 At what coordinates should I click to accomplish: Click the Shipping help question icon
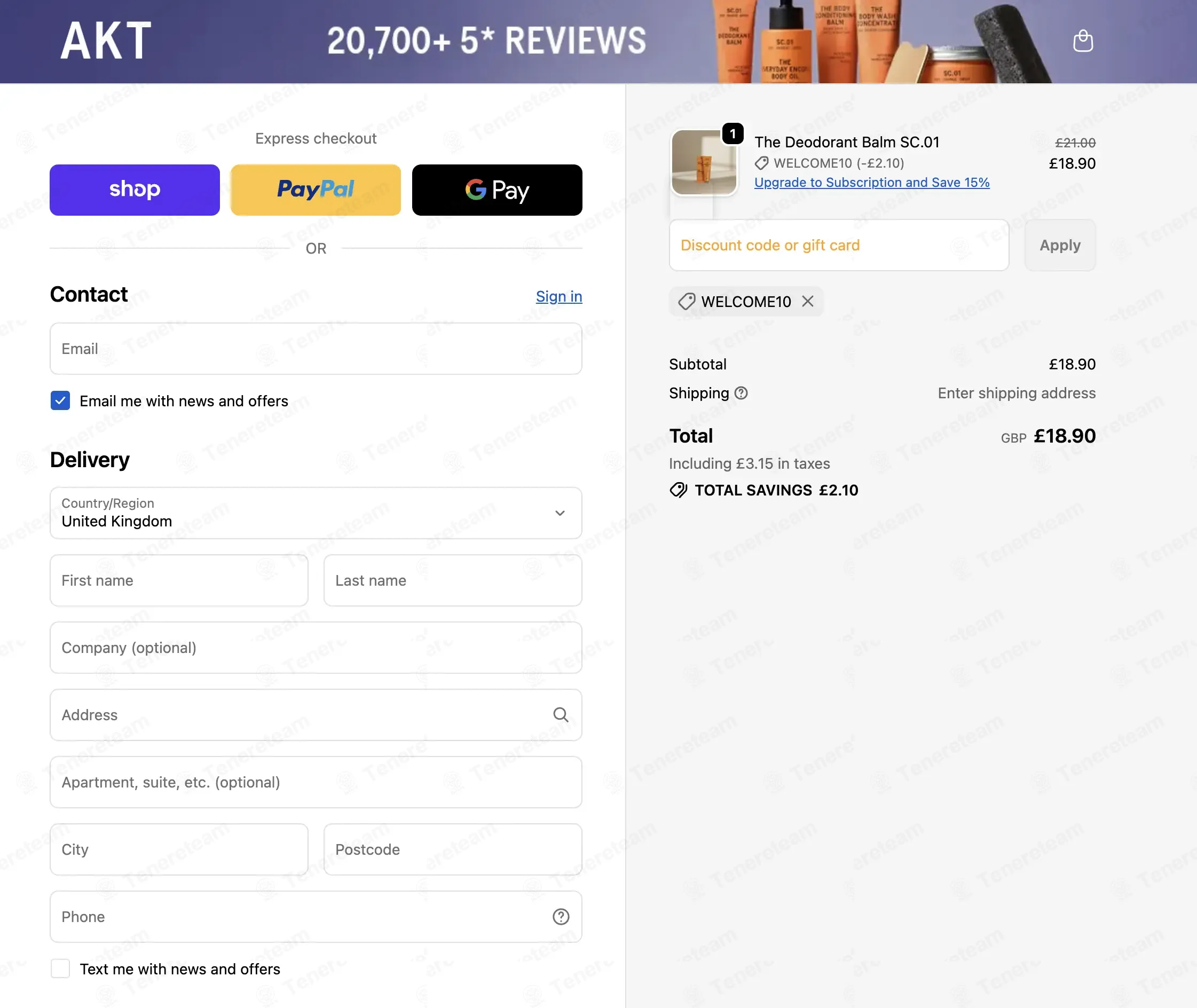tap(741, 393)
